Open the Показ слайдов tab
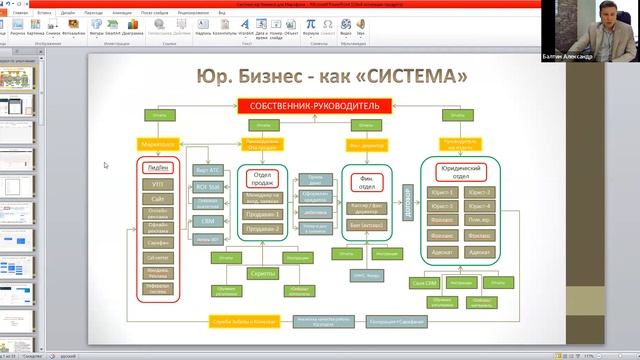This screenshot has height=360, width=640. point(154,13)
